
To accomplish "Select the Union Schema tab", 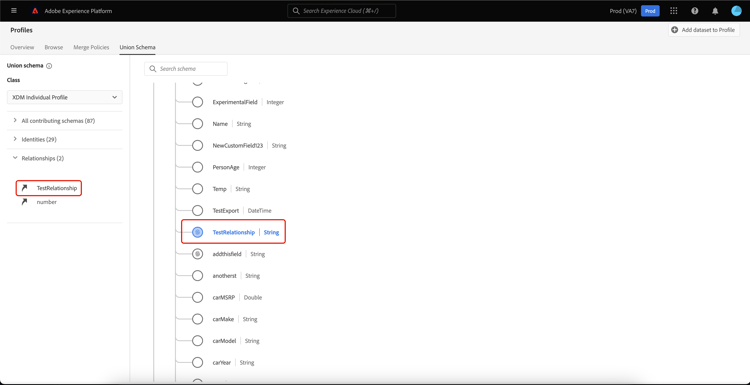I will pyautogui.click(x=137, y=47).
